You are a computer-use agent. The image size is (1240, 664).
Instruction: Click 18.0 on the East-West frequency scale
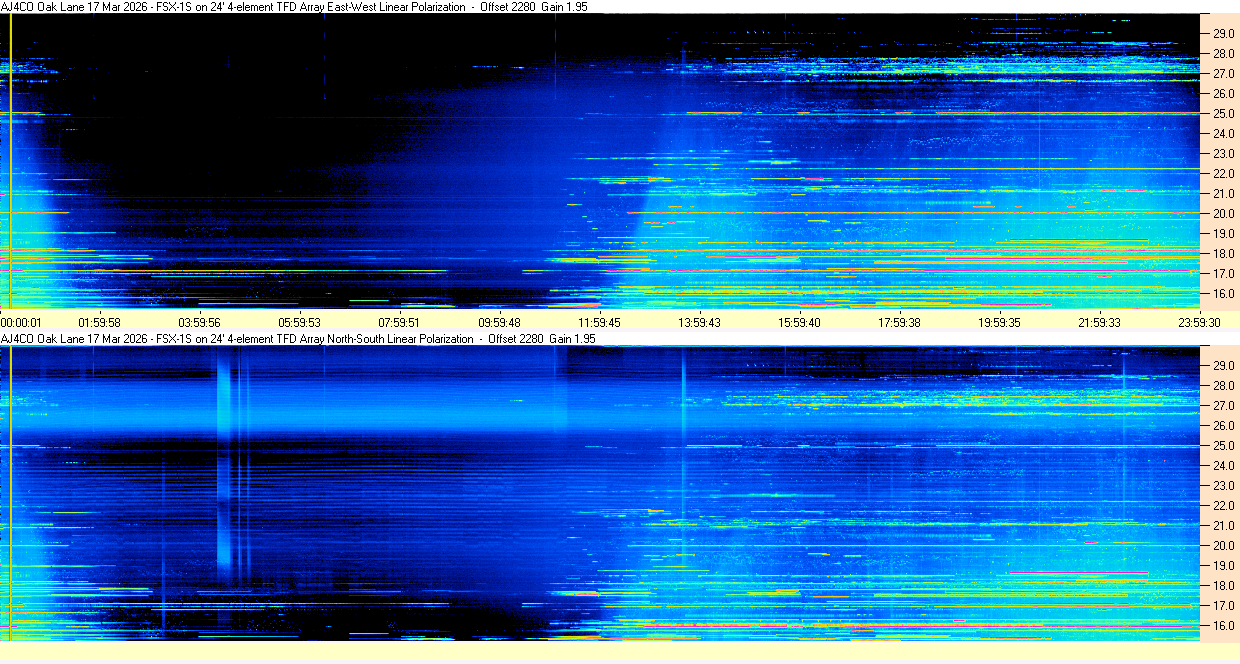coord(1224,254)
